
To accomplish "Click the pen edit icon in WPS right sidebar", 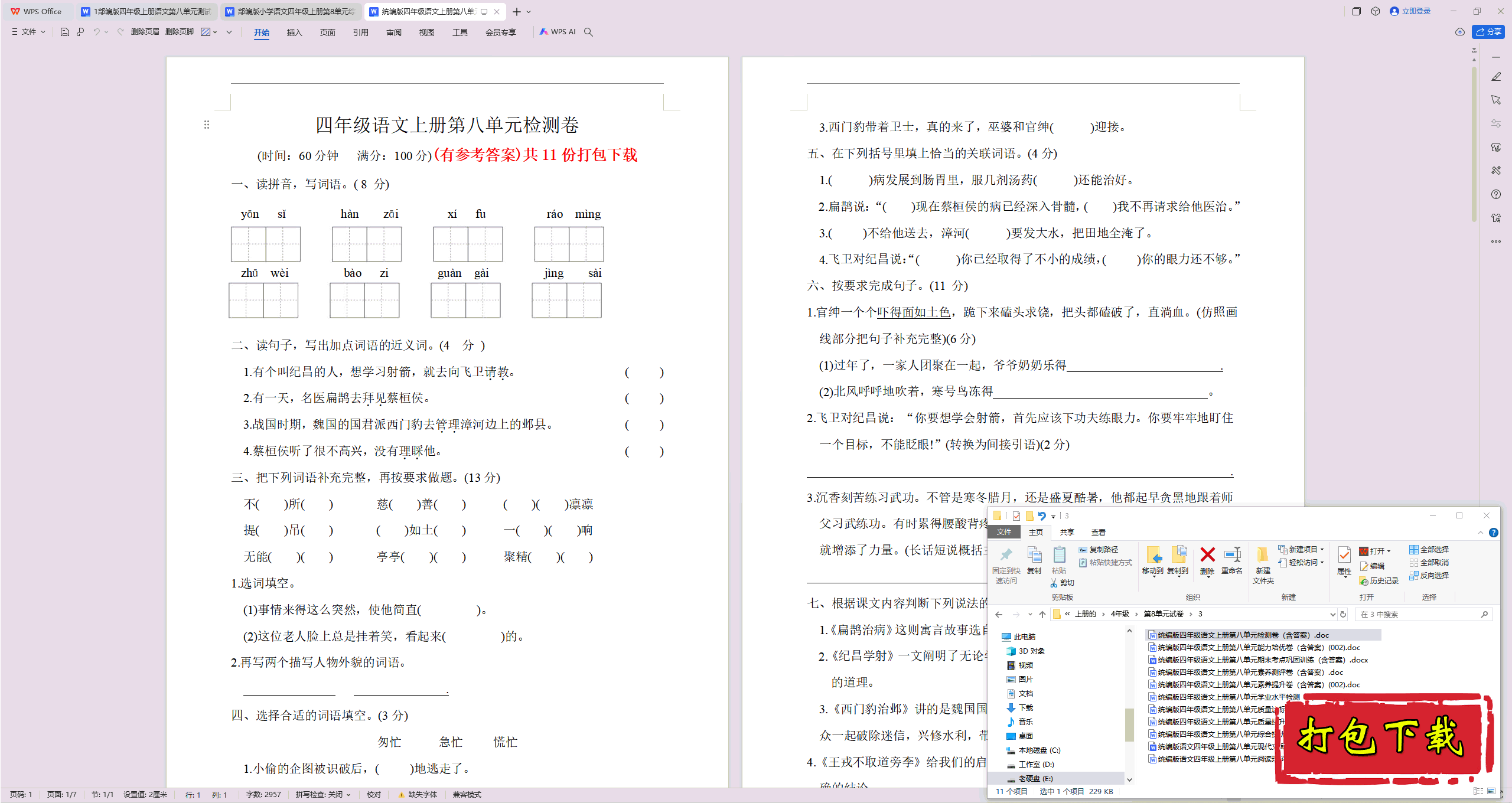I will [x=1496, y=77].
